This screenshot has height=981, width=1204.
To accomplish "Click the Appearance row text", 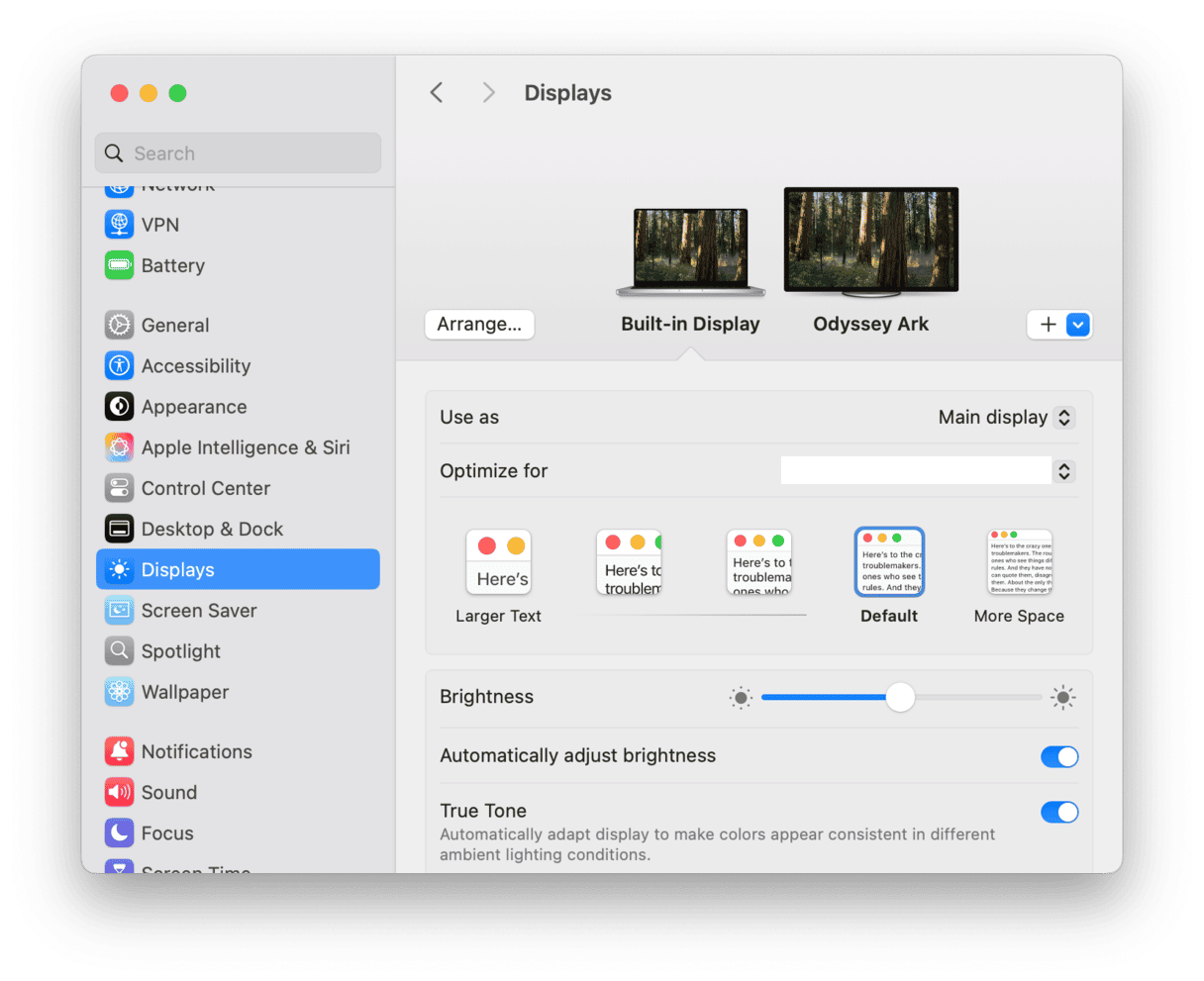I will point(194,407).
